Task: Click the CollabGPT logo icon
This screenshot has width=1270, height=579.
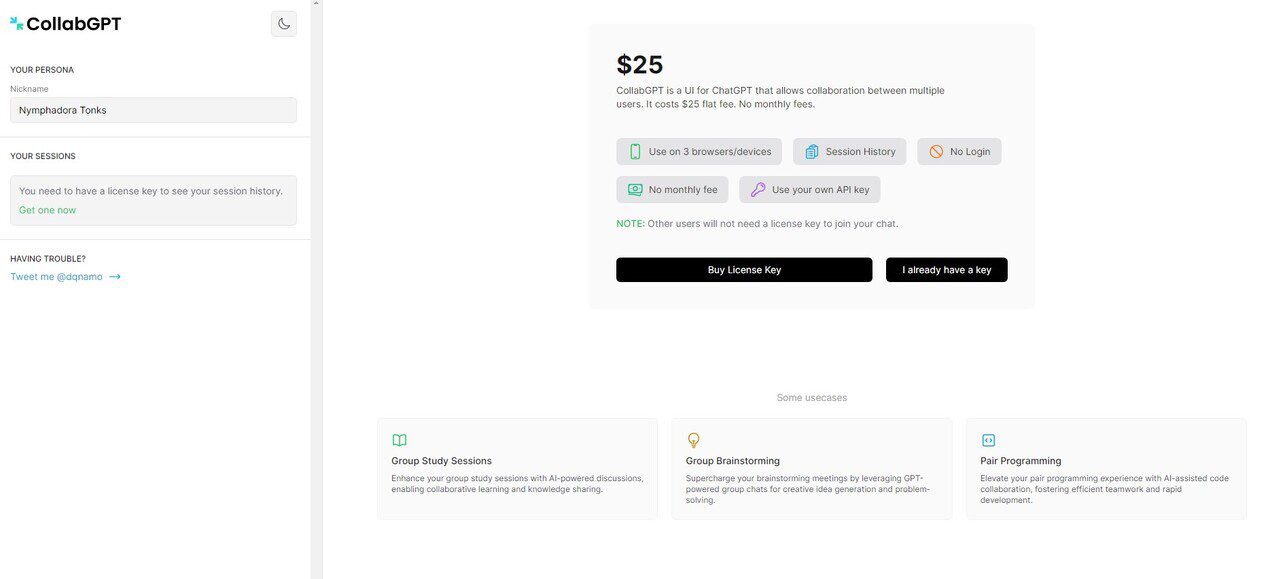Action: tap(16, 23)
